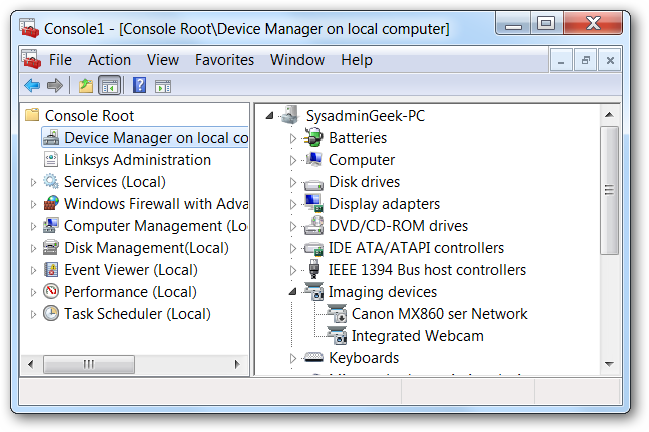Click the Windows Firewall icon in tree
This screenshot has height=432, width=649.
point(51,204)
